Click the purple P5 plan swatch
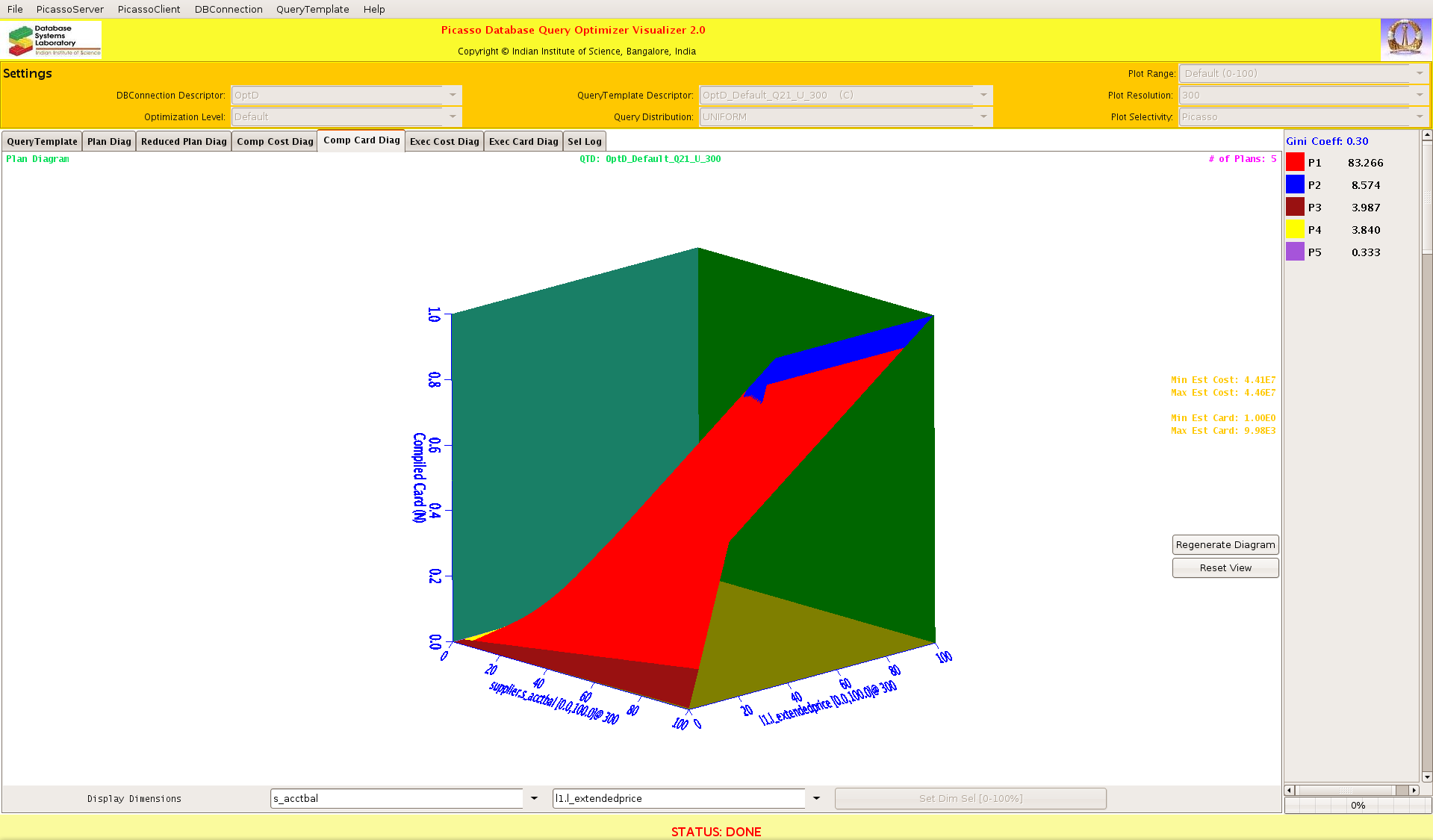Viewport: 1433px width, 840px height. coord(1295,252)
